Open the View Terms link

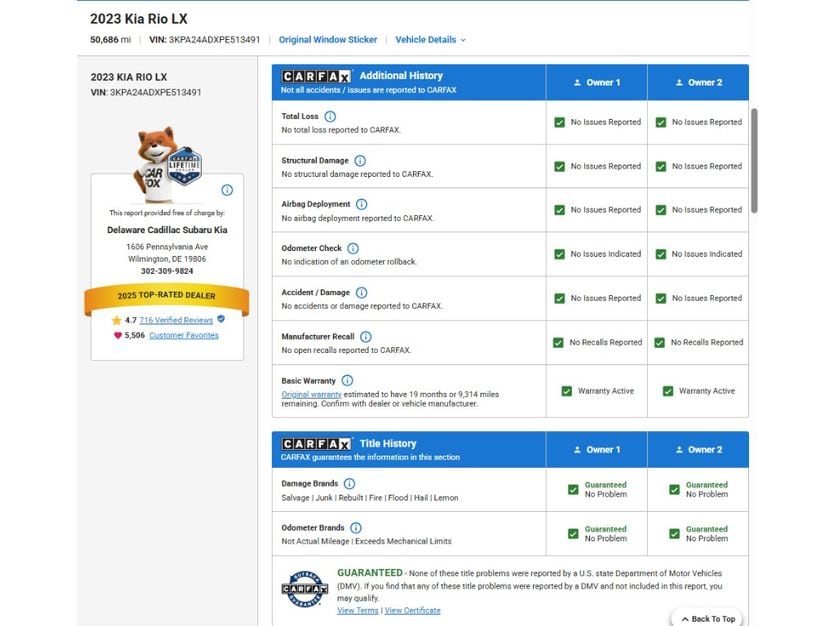pyautogui.click(x=357, y=611)
